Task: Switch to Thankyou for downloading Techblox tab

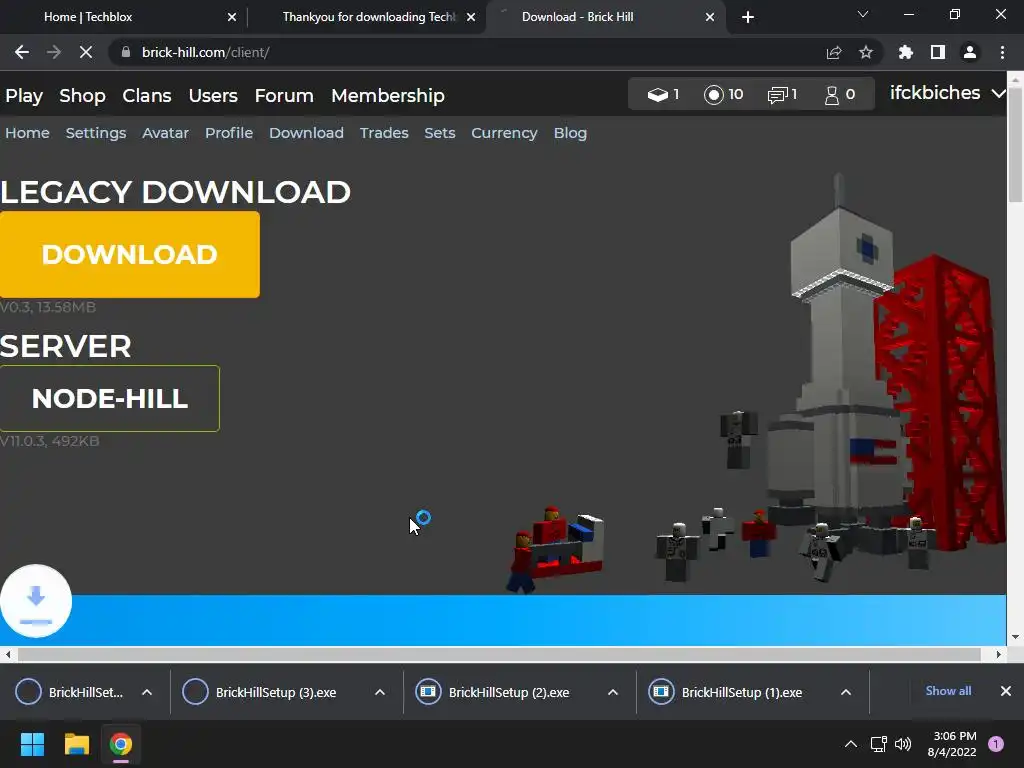Action: pyautogui.click(x=369, y=17)
